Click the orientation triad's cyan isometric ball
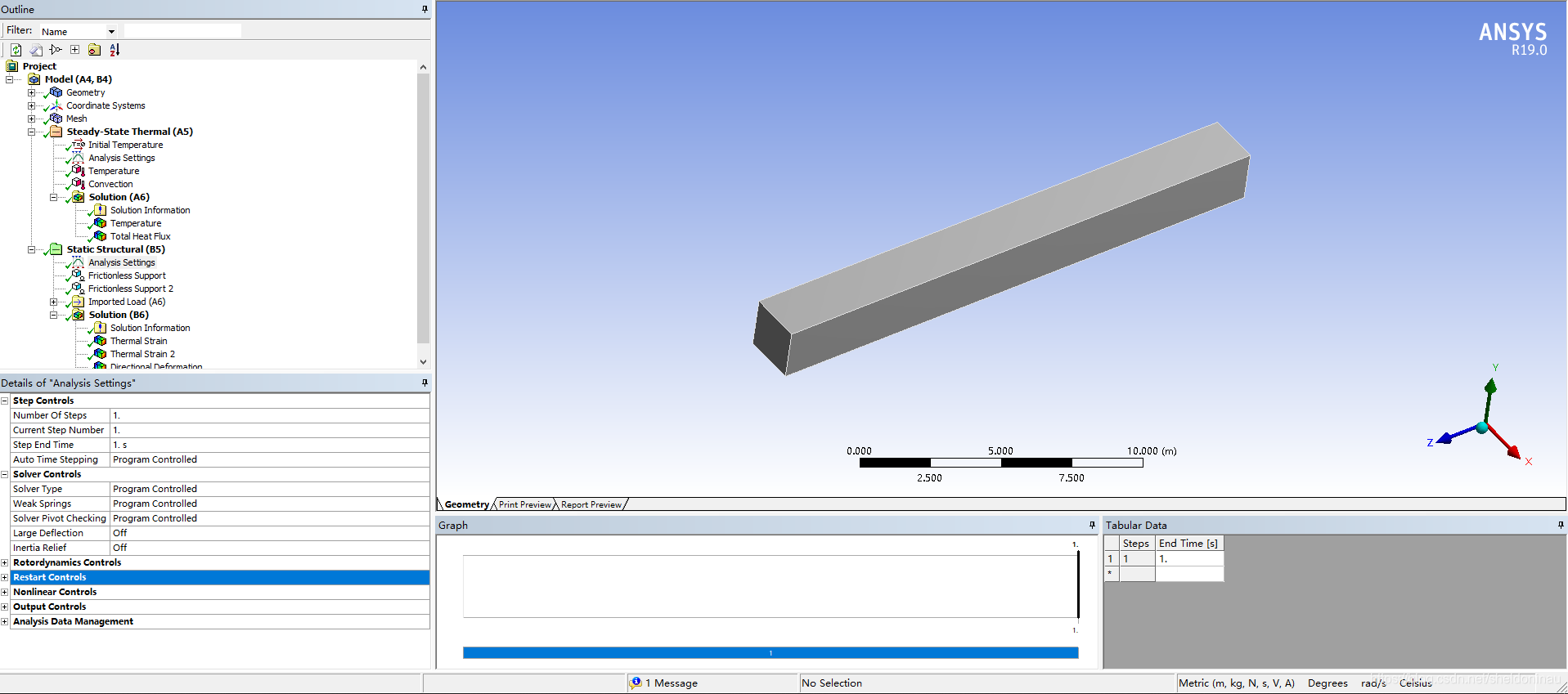 pyautogui.click(x=1482, y=428)
